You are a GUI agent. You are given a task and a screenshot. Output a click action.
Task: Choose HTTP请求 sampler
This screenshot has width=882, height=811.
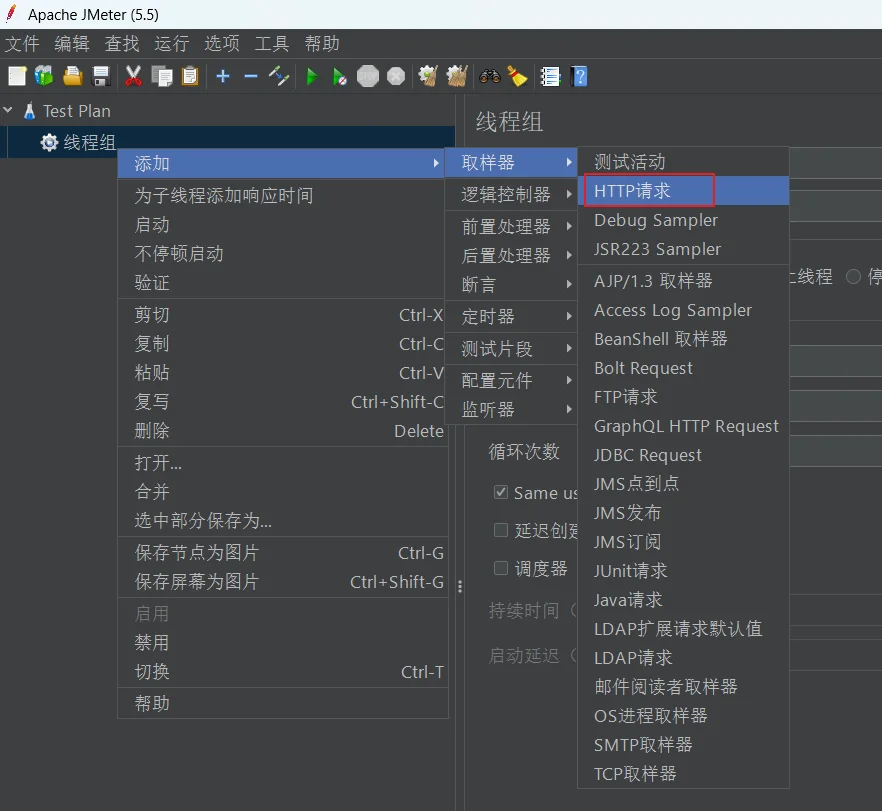pos(683,191)
